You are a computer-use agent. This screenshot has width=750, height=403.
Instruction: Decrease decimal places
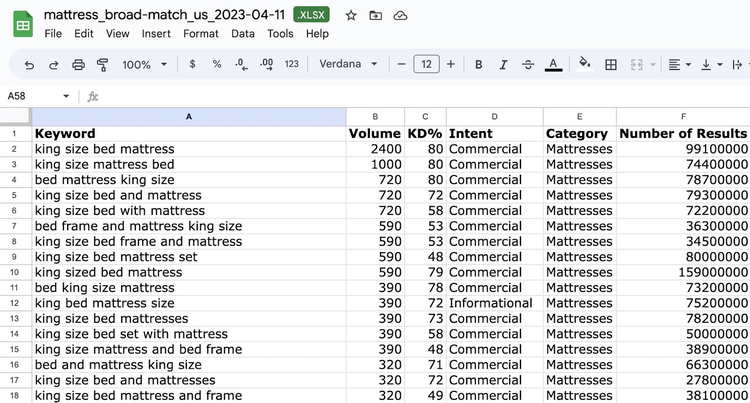tap(241, 64)
